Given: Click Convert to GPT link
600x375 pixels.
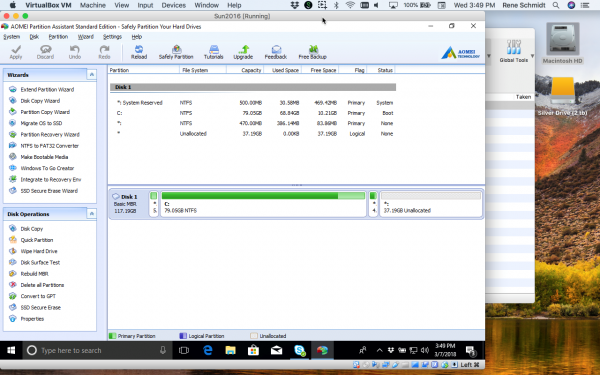Looking at the screenshot, I should pos(38,296).
